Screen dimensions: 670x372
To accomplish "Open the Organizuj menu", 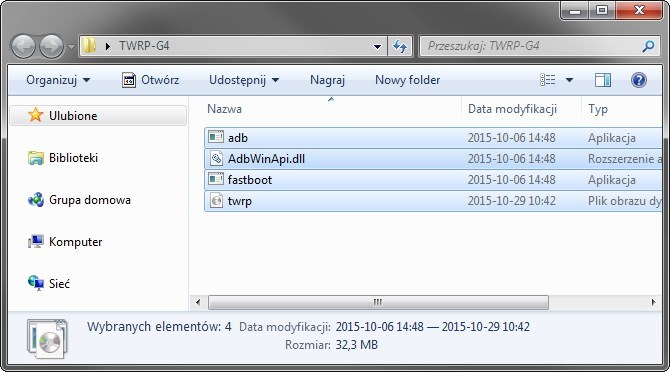I will [x=58, y=80].
